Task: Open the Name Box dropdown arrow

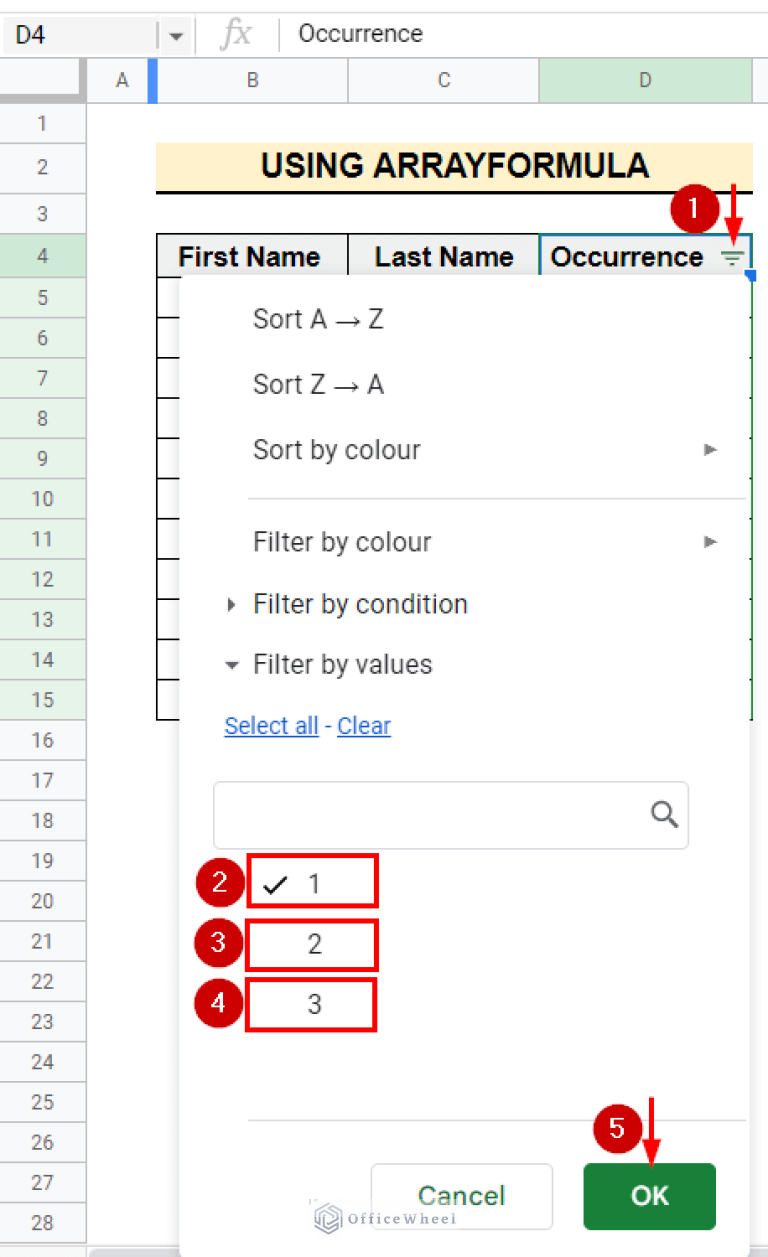Action: click(x=177, y=33)
